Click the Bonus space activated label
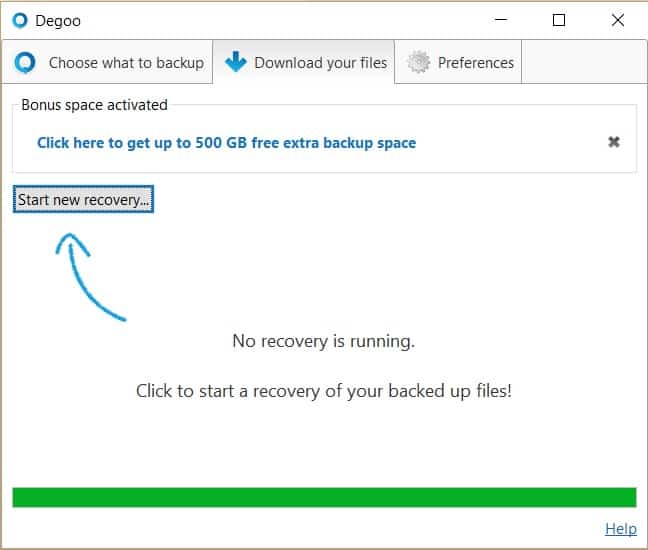648x550 pixels. coord(95,105)
